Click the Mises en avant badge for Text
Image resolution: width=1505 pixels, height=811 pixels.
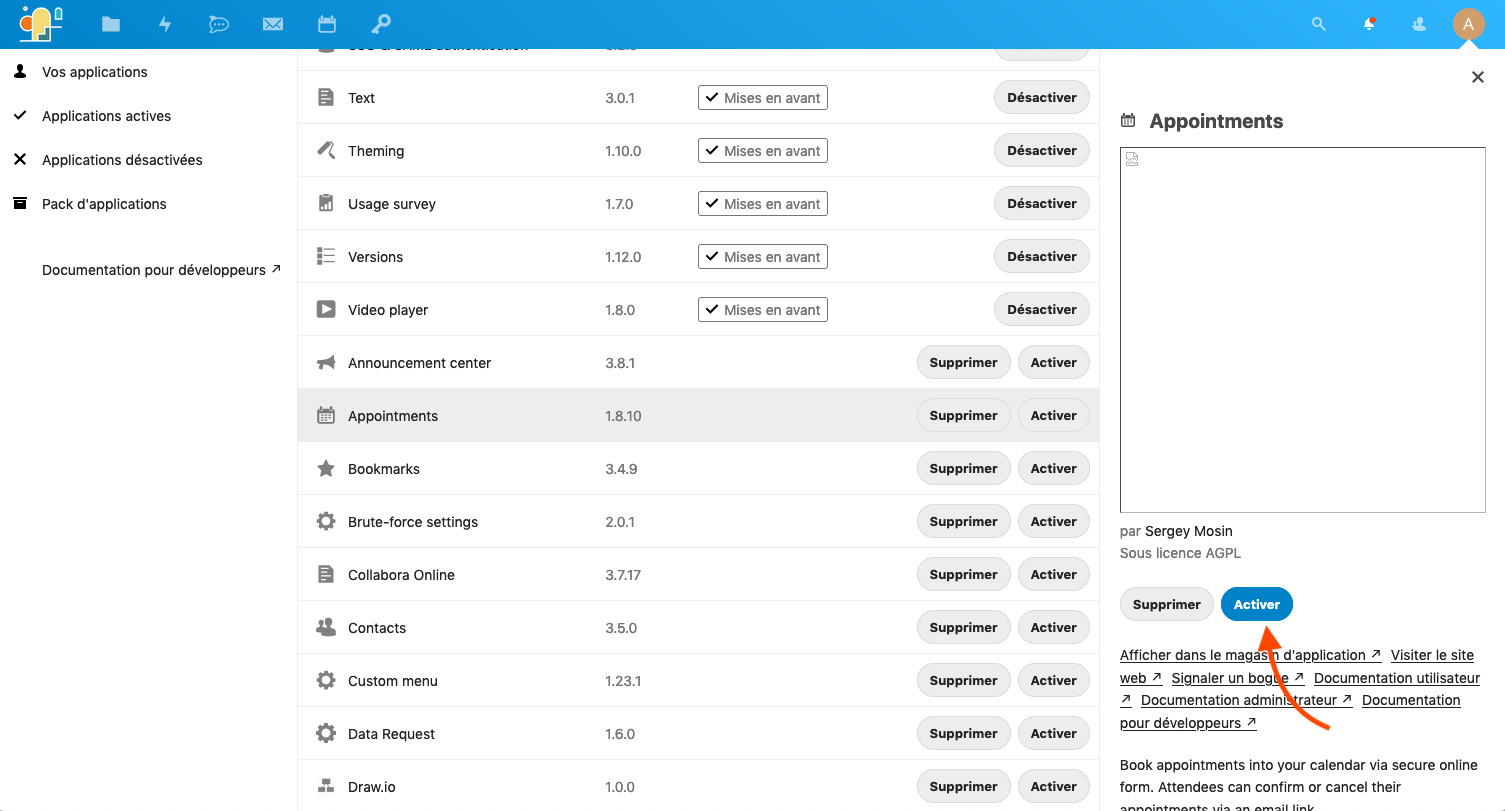[x=763, y=98]
